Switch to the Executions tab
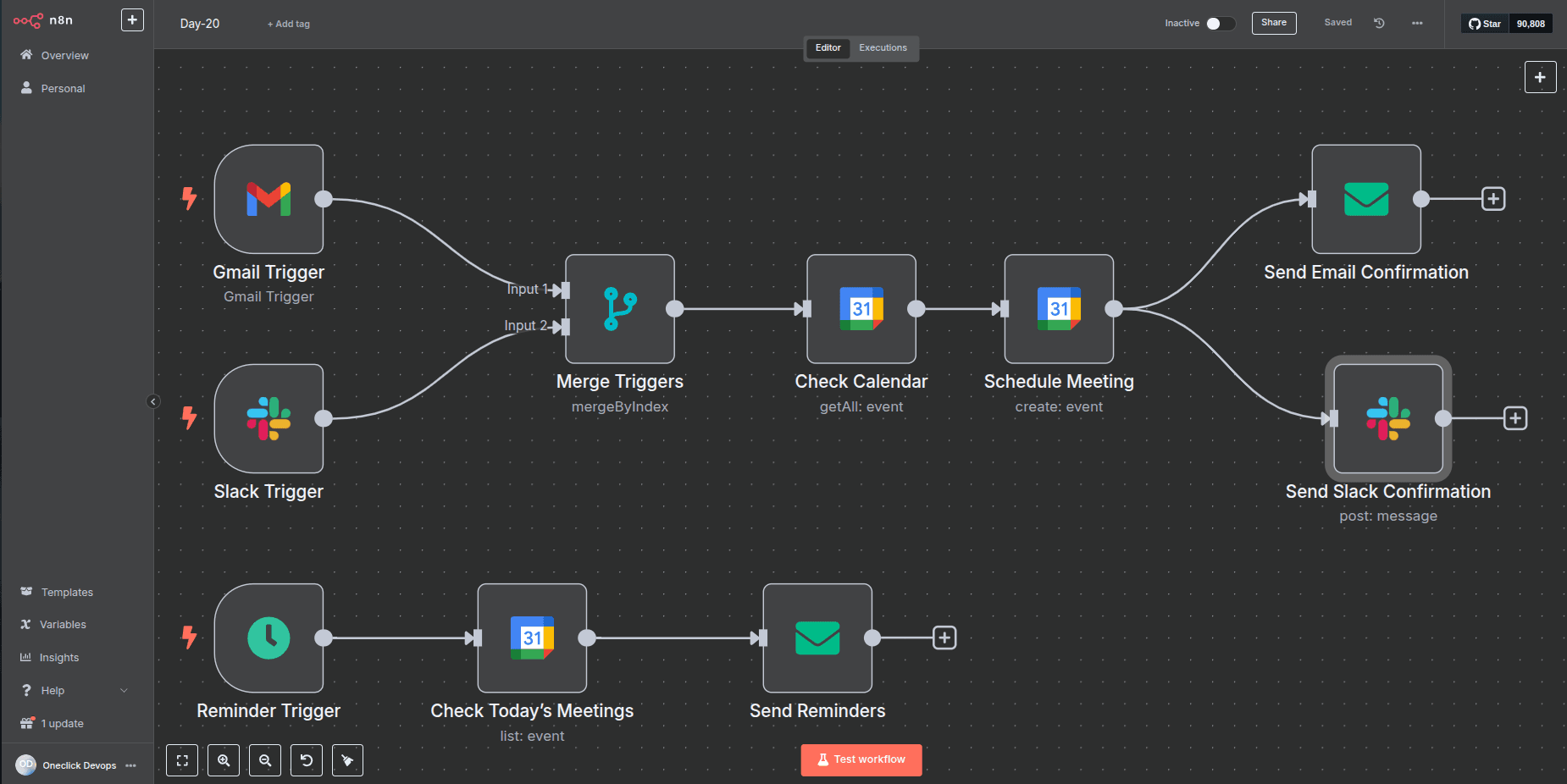 (x=883, y=48)
